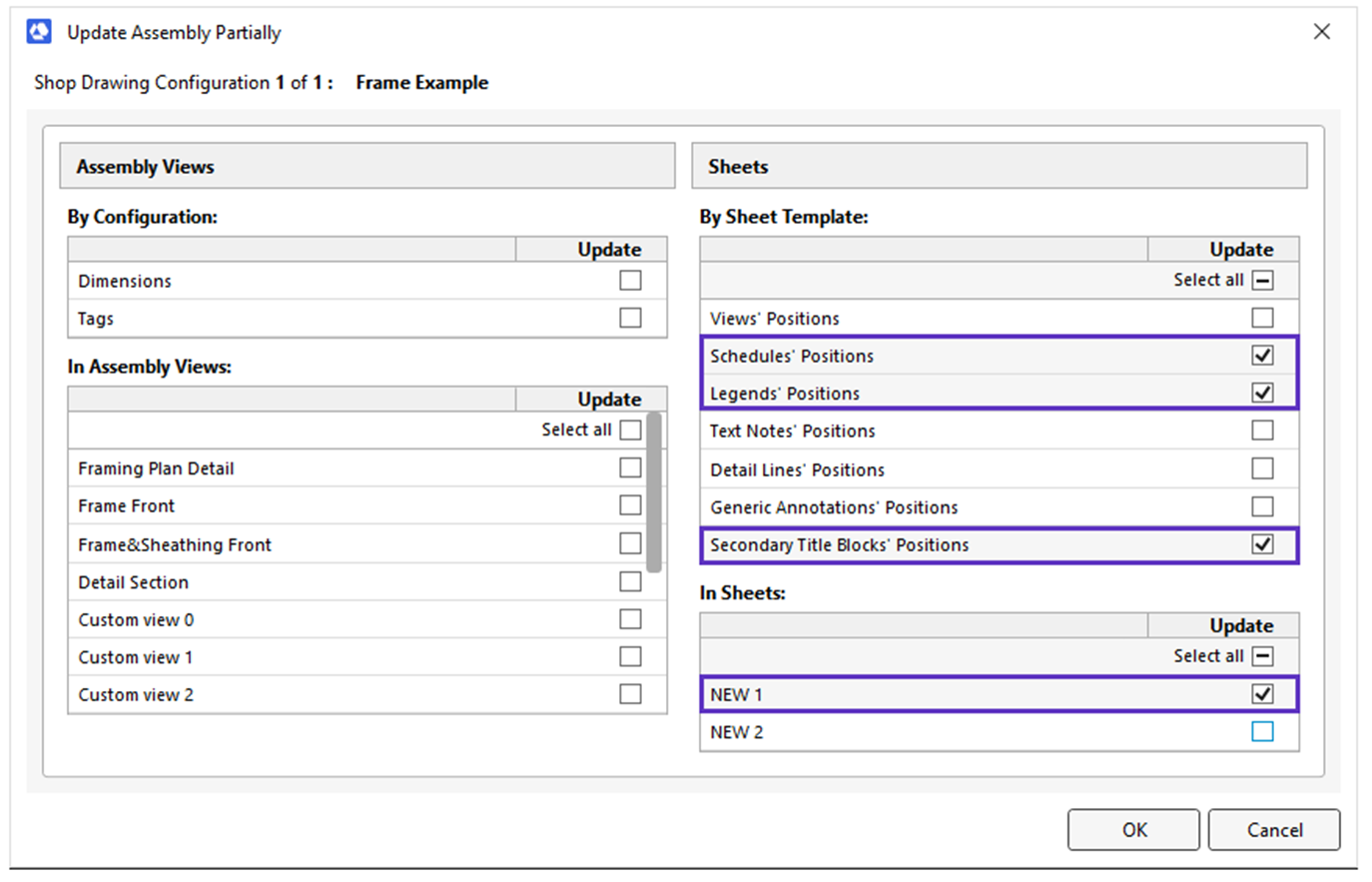Tick the Frame Front checkbox

click(x=630, y=505)
